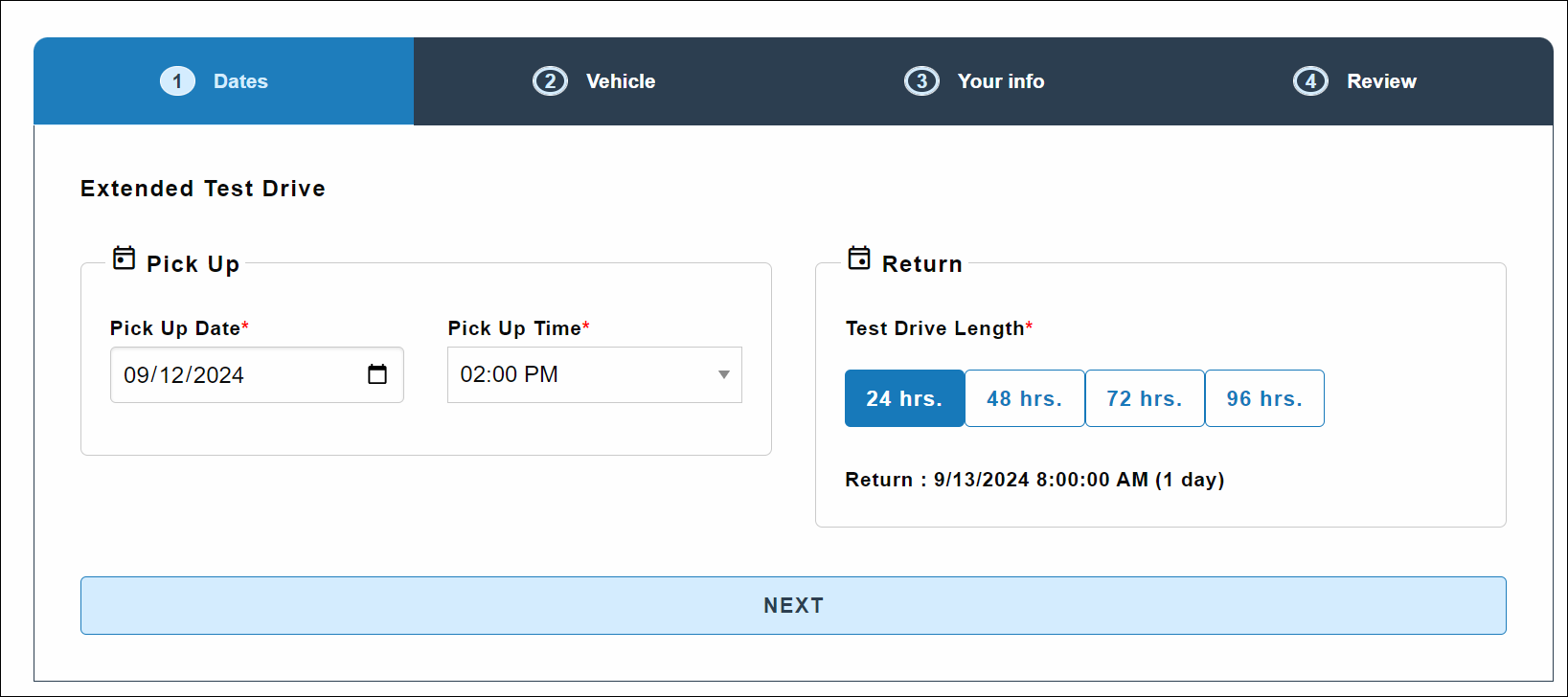The height and width of the screenshot is (697, 1568).
Task: Click the step 4 number circle
Action: click(x=1310, y=81)
